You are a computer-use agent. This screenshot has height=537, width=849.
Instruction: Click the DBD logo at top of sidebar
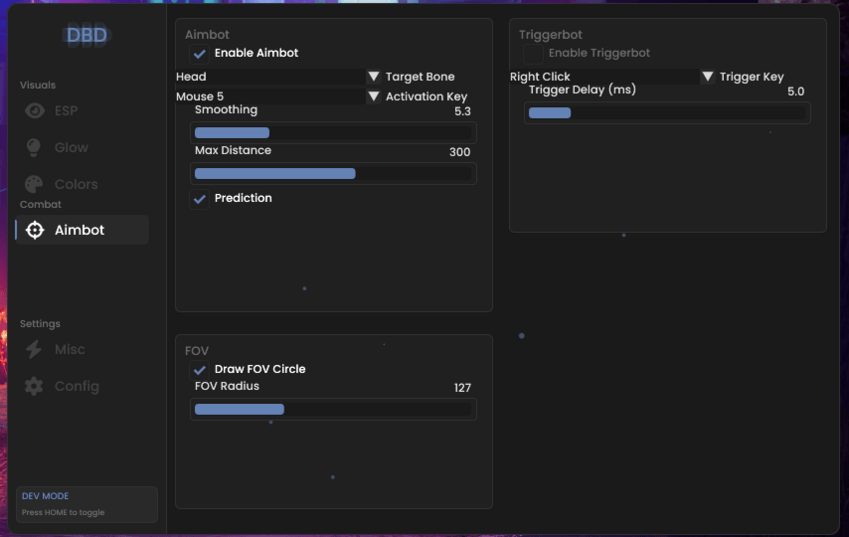coord(87,35)
